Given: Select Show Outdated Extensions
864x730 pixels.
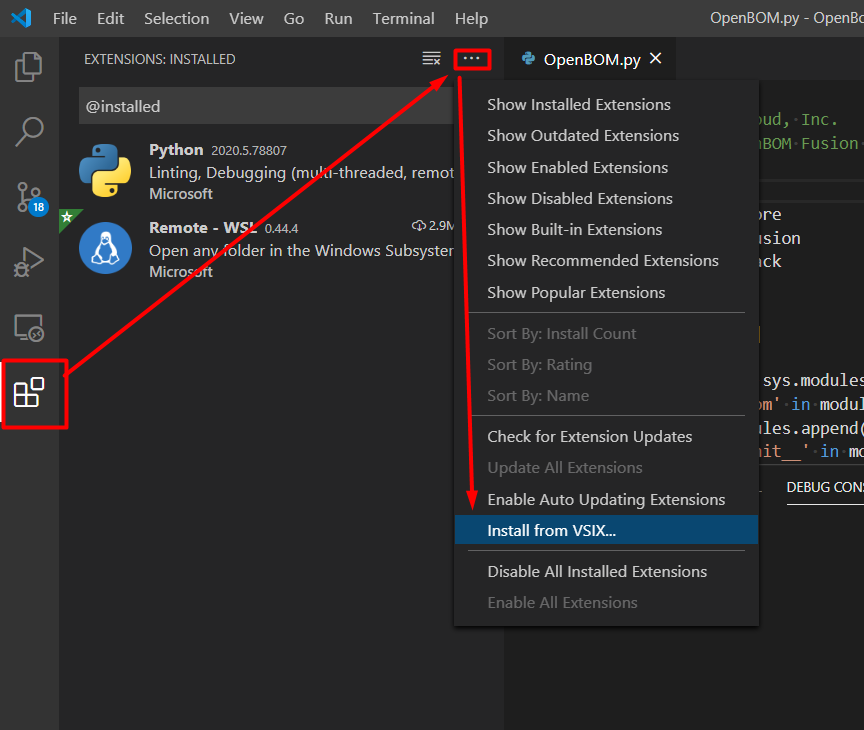Looking at the screenshot, I should (582, 135).
